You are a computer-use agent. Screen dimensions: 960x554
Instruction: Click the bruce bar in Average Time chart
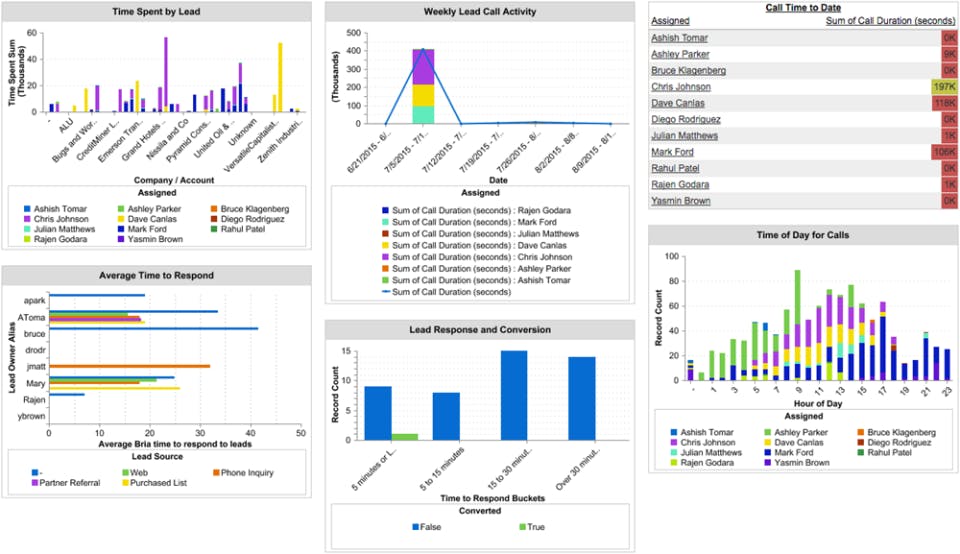(153, 329)
